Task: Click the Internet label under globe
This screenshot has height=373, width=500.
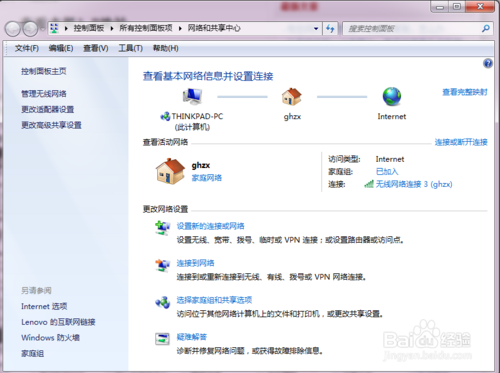Action: click(x=392, y=117)
